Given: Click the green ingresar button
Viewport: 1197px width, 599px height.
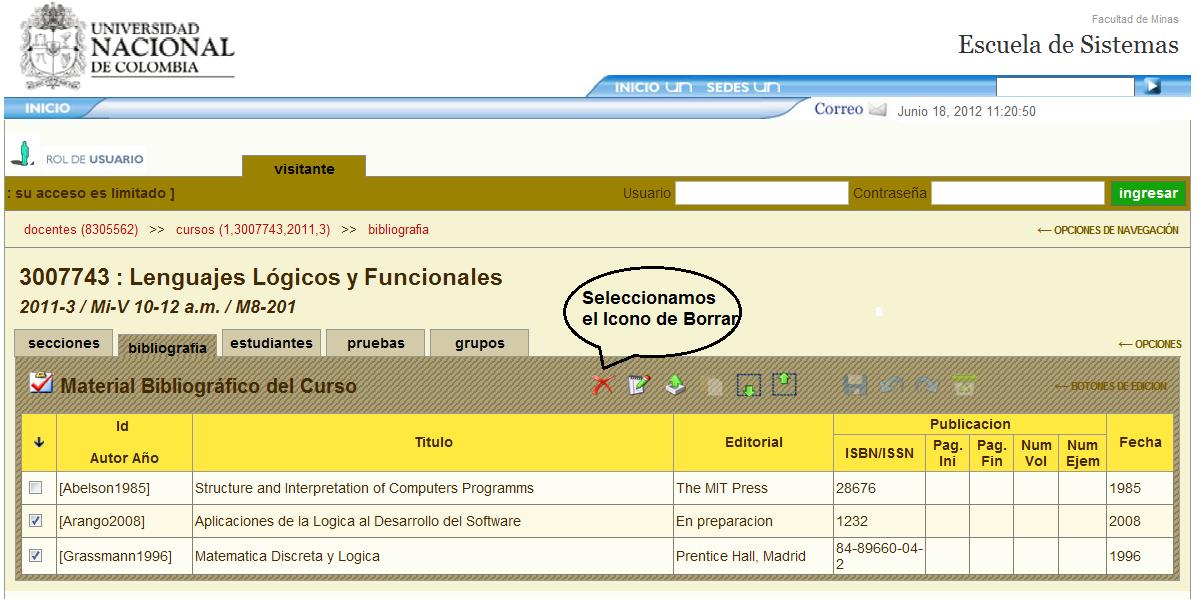Looking at the screenshot, I should [1148, 193].
